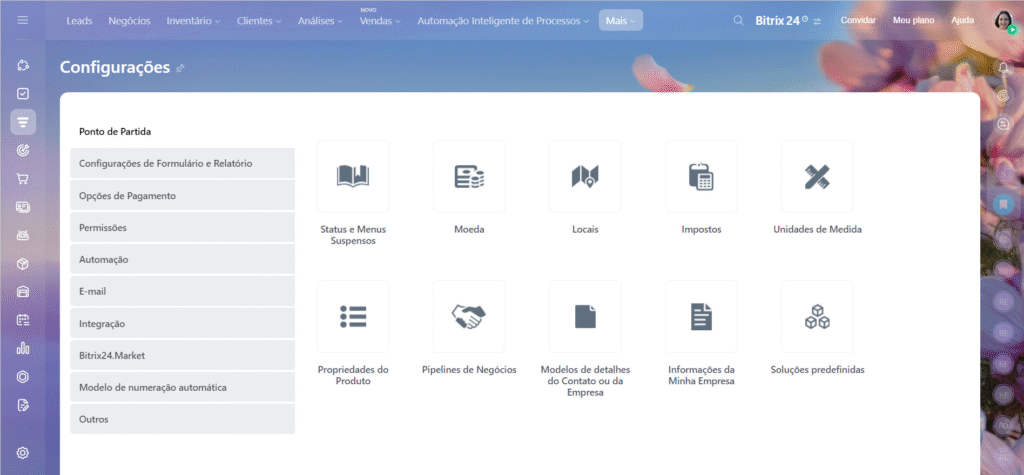The height and width of the screenshot is (475, 1024).
Task: Open Status e Menus Suspensos book icon
Action: coord(353,177)
